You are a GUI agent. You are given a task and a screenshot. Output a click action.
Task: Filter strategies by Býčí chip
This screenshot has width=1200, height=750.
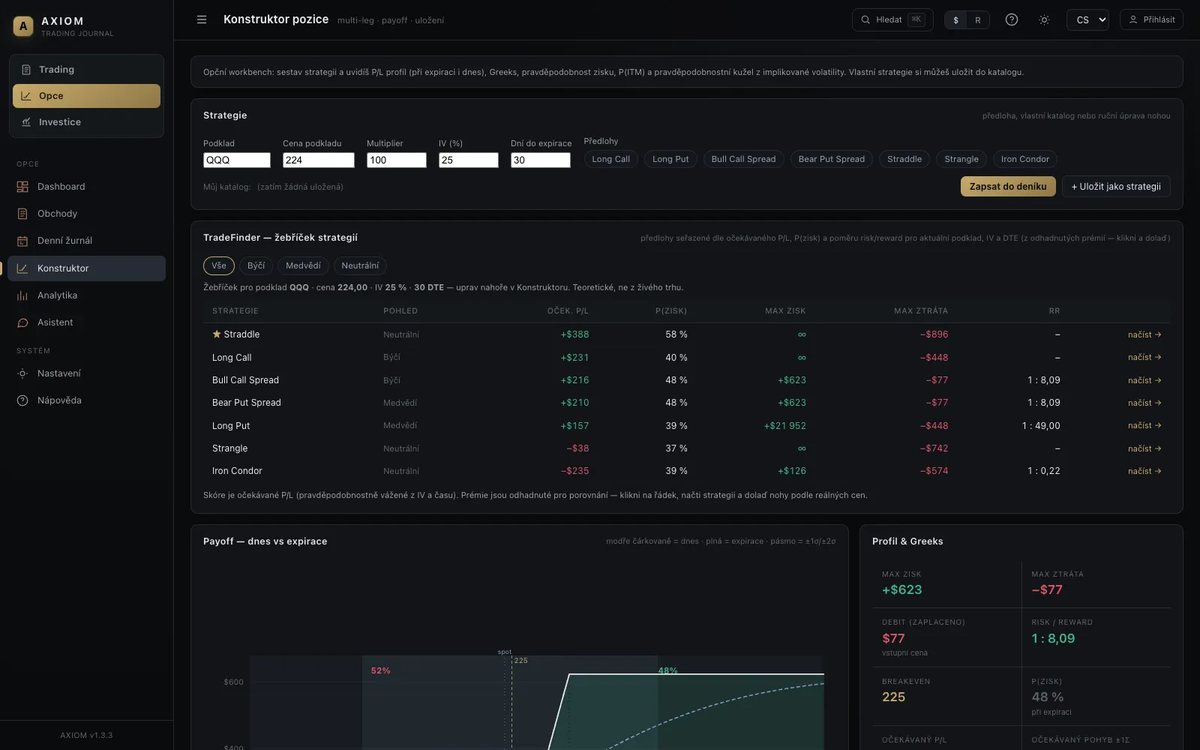click(x=256, y=266)
